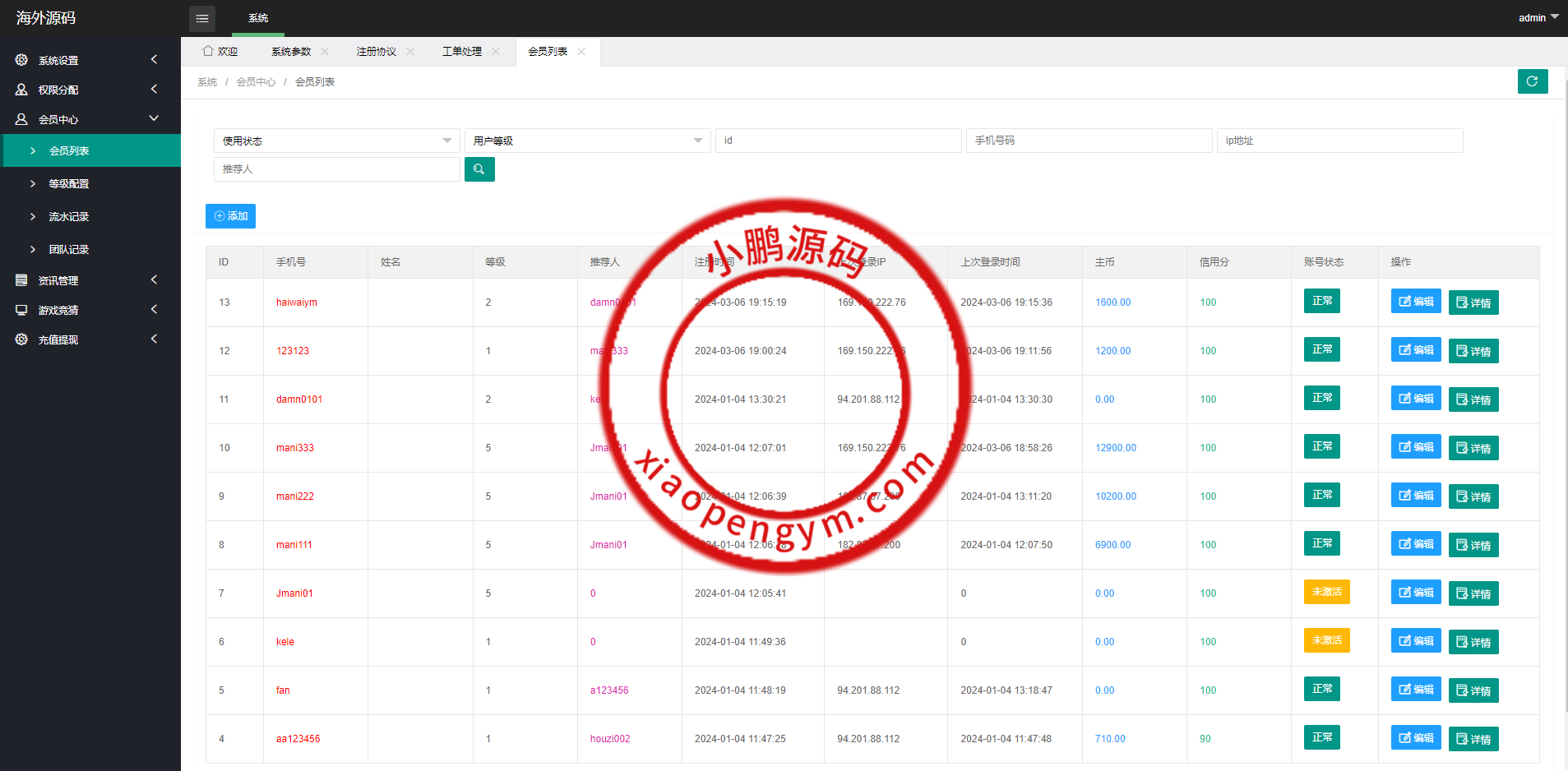
Task: Click the member center person icon
Action: tap(21, 119)
